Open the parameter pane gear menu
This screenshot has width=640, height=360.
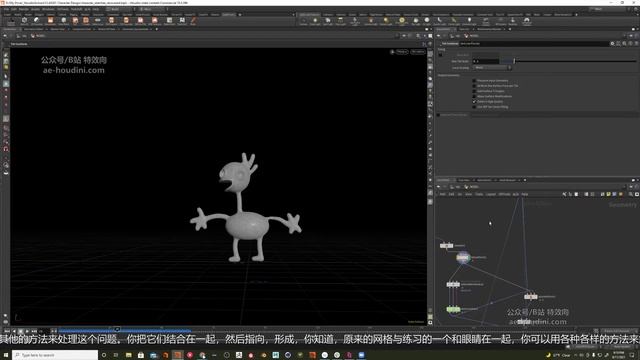(612, 43)
